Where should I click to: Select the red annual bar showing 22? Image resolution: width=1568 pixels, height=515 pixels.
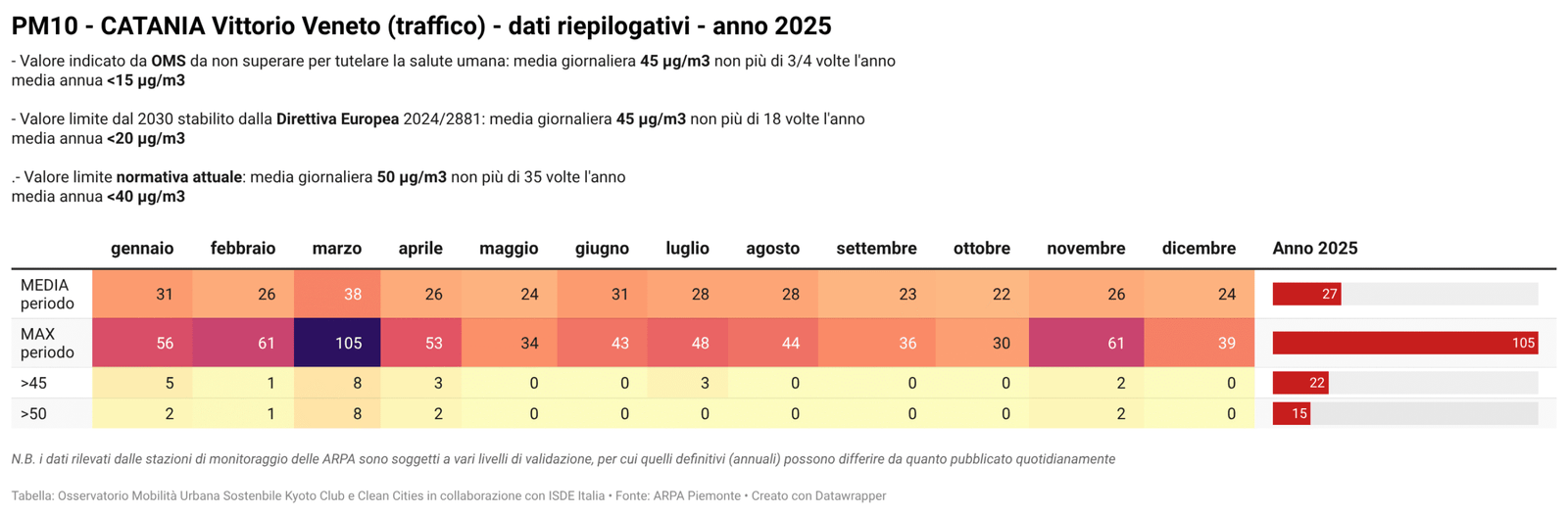(1300, 383)
